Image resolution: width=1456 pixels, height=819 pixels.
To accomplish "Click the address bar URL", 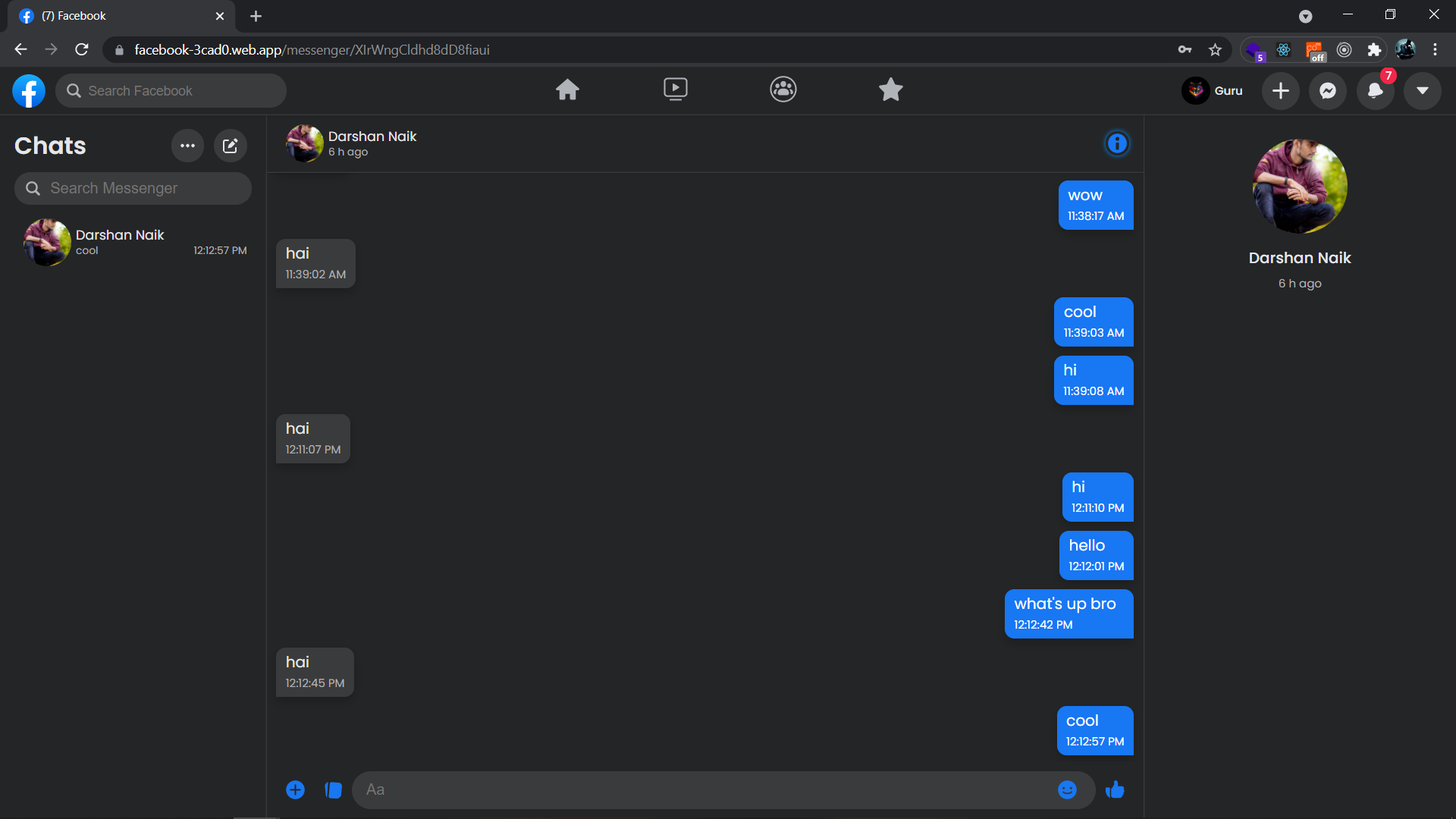I will coord(312,50).
